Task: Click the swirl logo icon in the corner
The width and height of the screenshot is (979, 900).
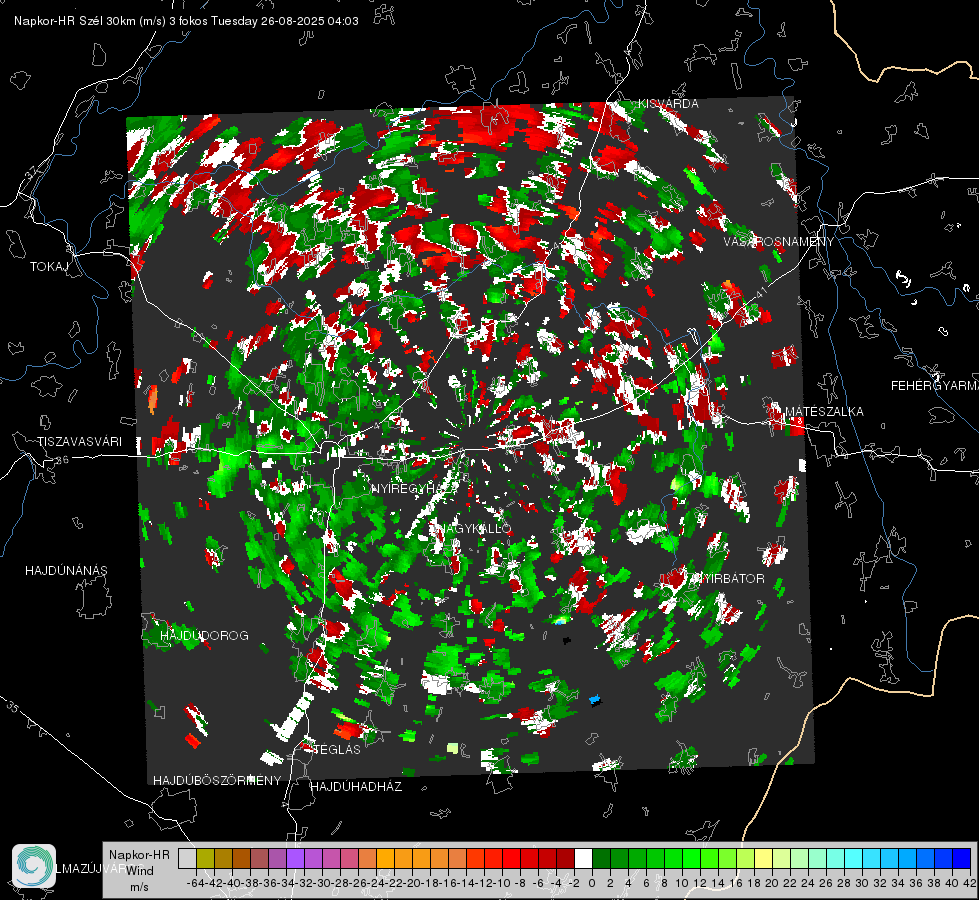Action: (34, 866)
